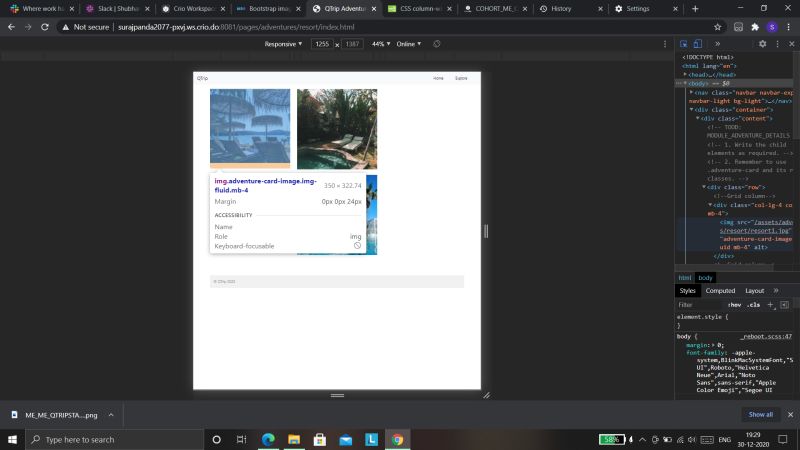800x450 pixels.
Task: Select the DevTools inspect element tool
Action: click(684, 44)
